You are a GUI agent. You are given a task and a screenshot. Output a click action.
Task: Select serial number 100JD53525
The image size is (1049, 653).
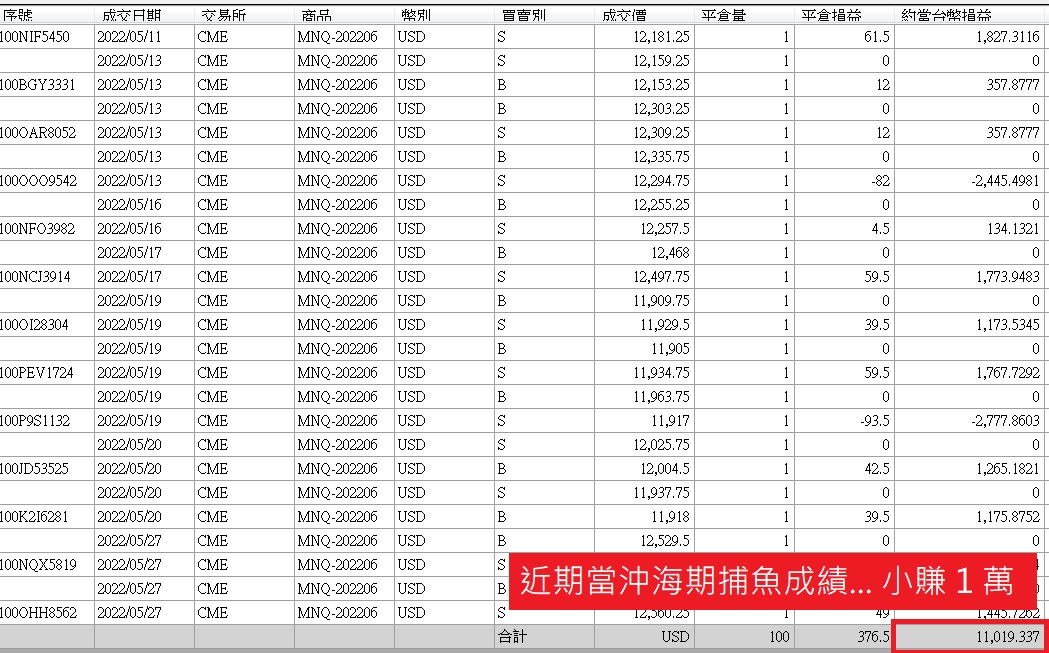[34, 469]
